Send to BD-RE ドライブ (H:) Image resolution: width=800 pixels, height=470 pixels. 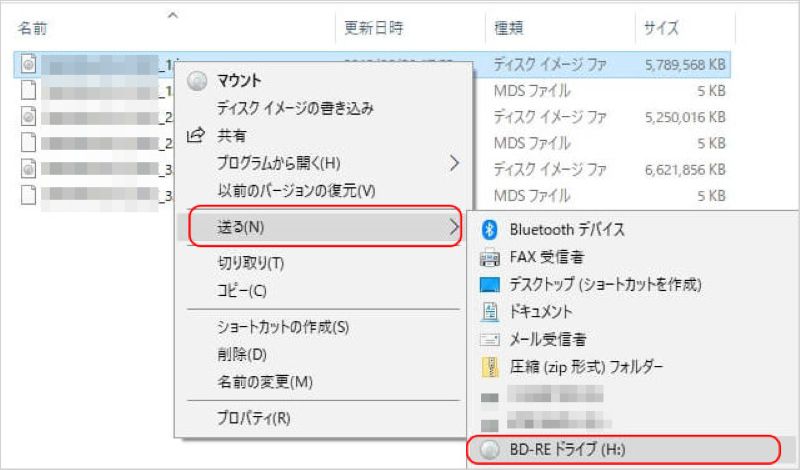567,450
